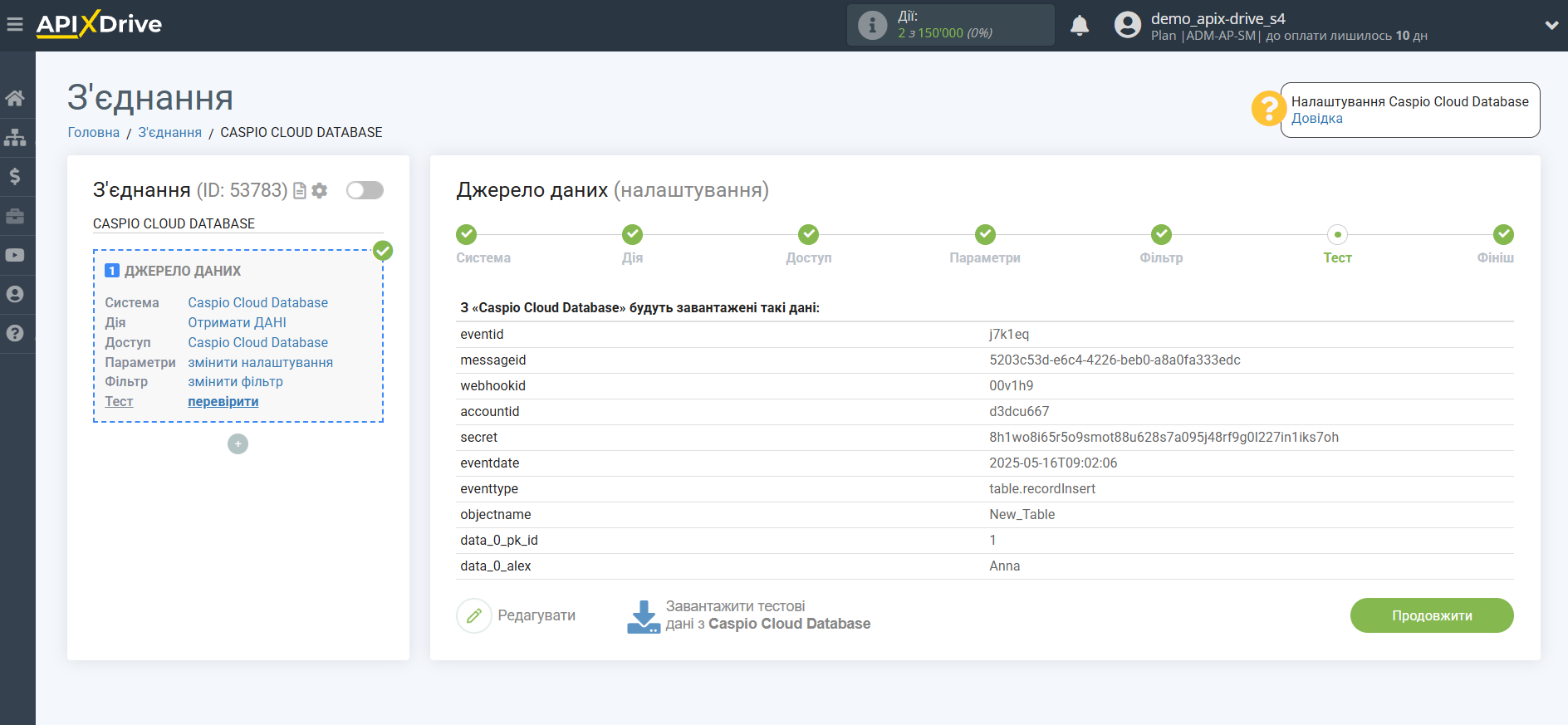Click the yellow question mark help icon

tap(1269, 109)
